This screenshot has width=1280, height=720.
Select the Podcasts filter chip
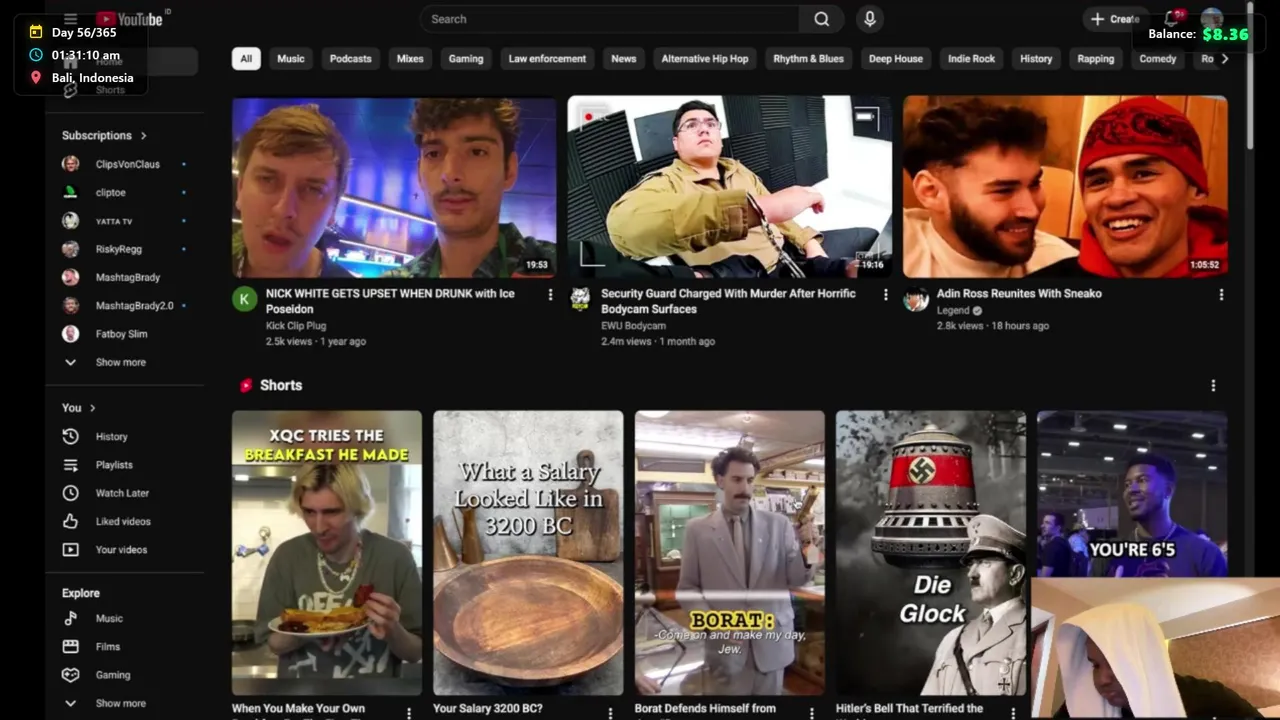tap(351, 59)
